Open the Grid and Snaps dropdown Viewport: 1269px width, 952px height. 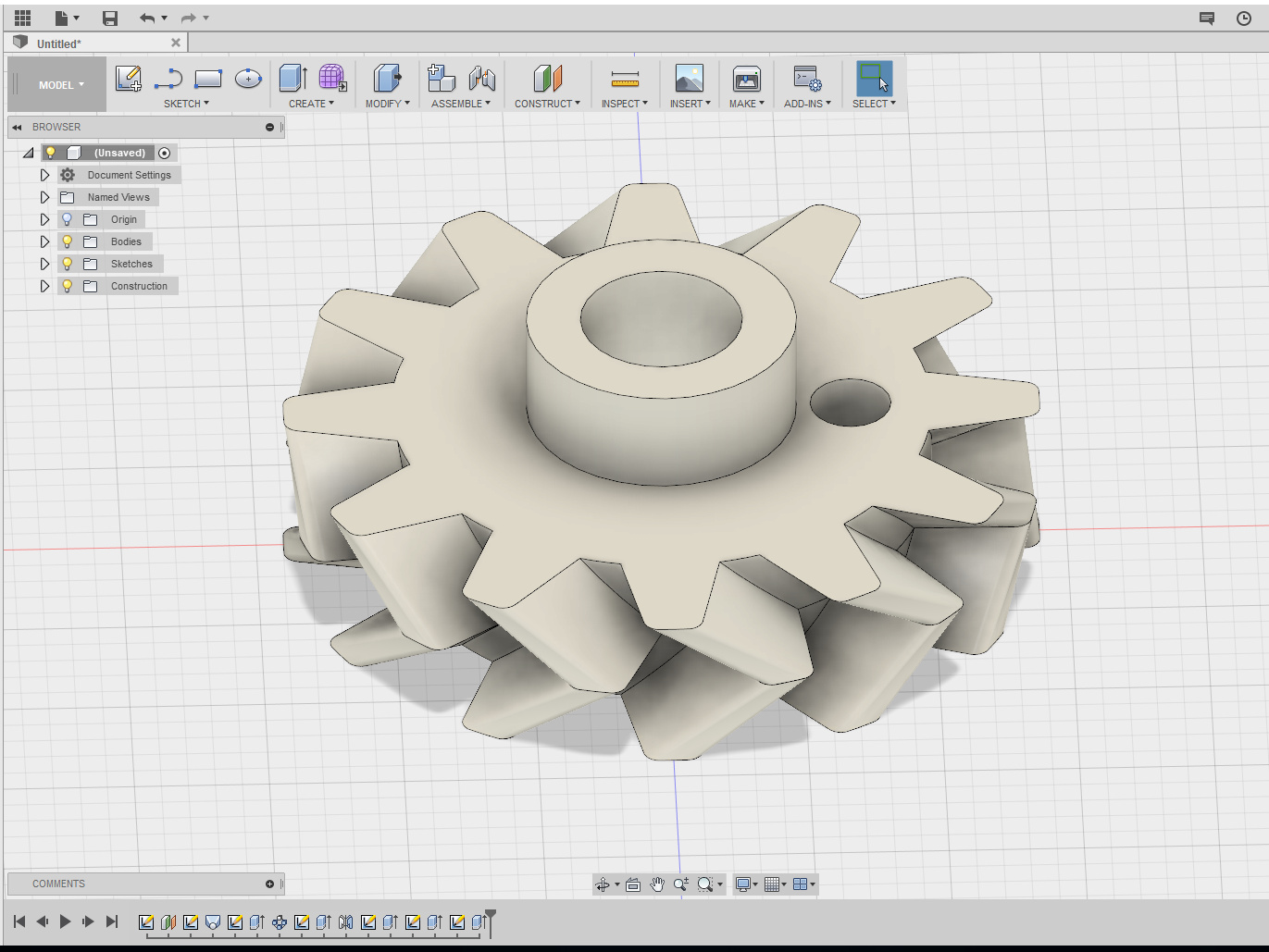pyautogui.click(x=775, y=884)
